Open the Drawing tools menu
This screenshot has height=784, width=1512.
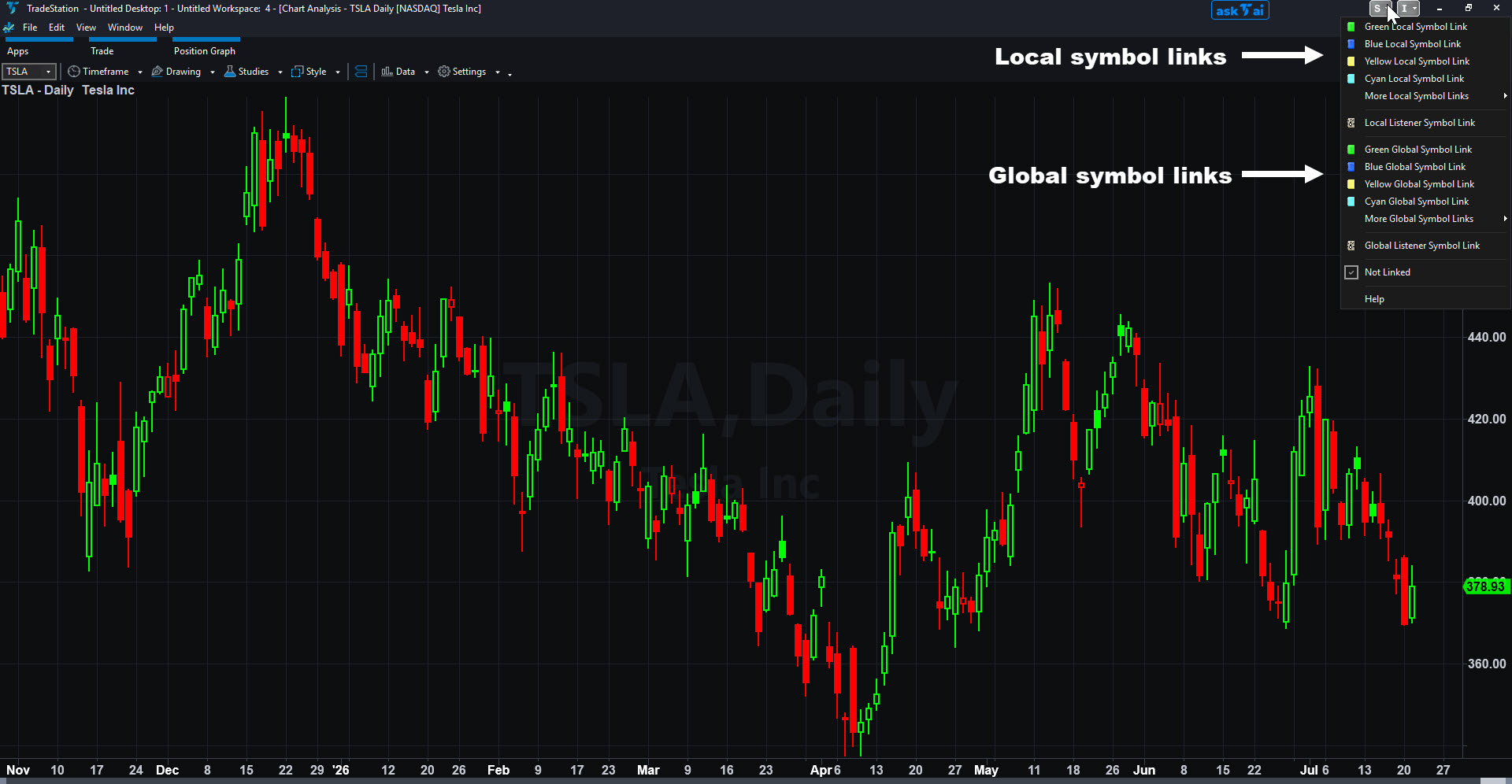click(x=176, y=72)
